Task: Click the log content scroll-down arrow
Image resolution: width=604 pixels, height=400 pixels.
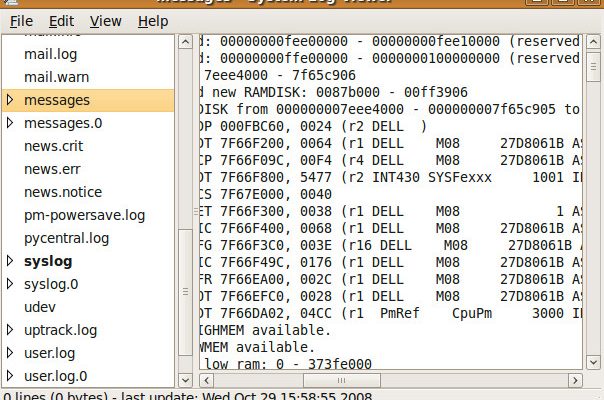Action: pyautogui.click(x=593, y=363)
